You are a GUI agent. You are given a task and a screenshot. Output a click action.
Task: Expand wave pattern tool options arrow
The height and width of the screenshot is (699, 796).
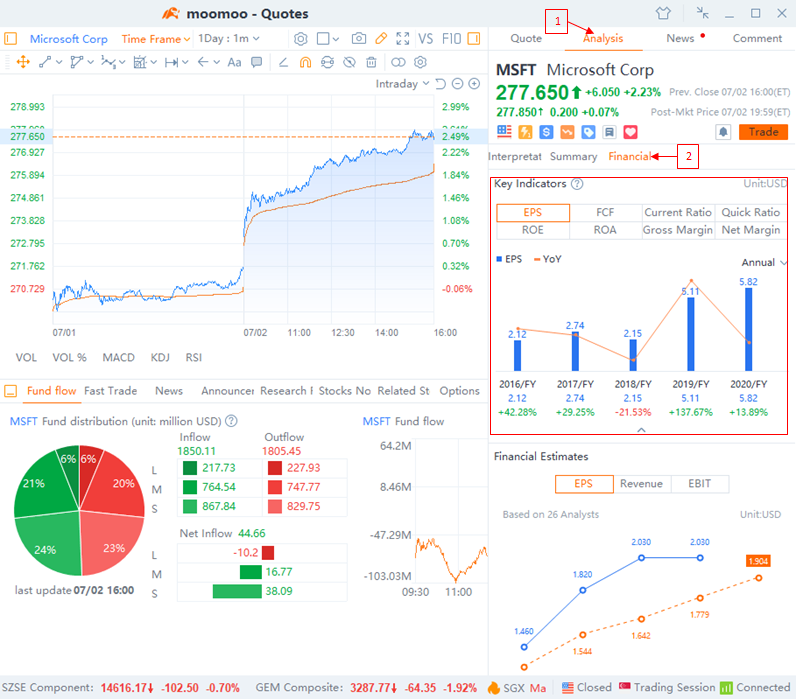pyautogui.click(x=122, y=62)
